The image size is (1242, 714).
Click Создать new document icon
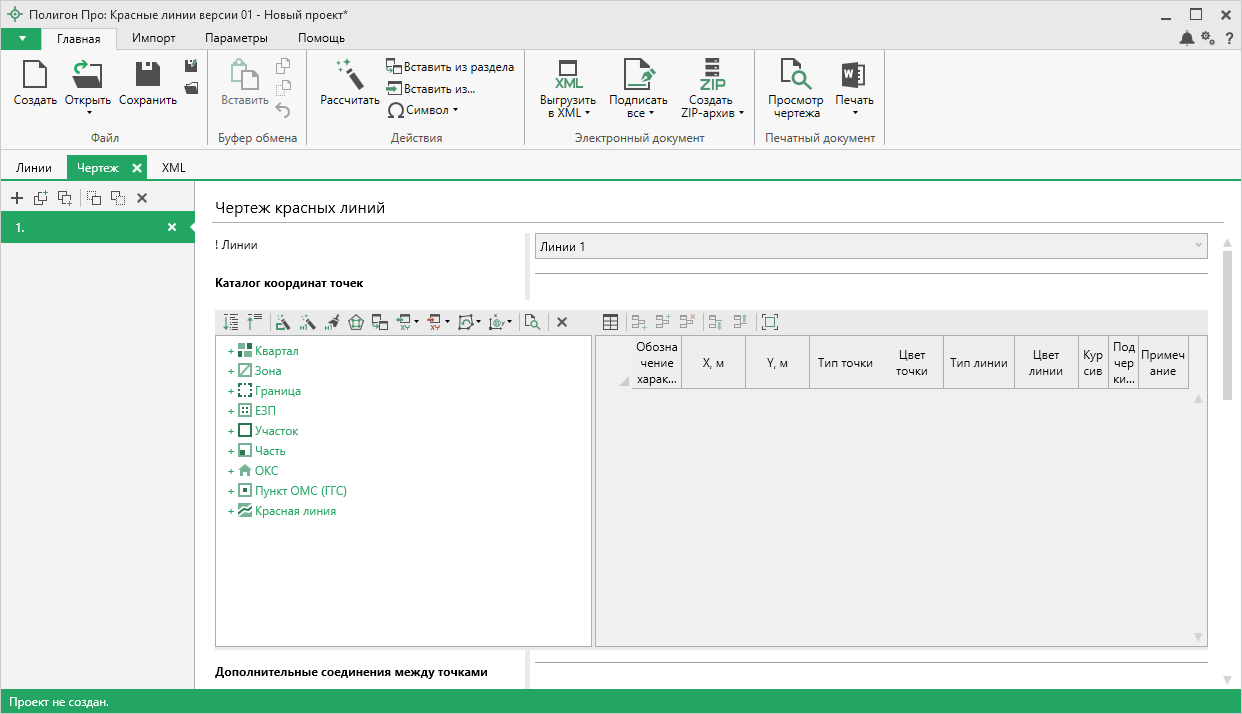point(35,74)
